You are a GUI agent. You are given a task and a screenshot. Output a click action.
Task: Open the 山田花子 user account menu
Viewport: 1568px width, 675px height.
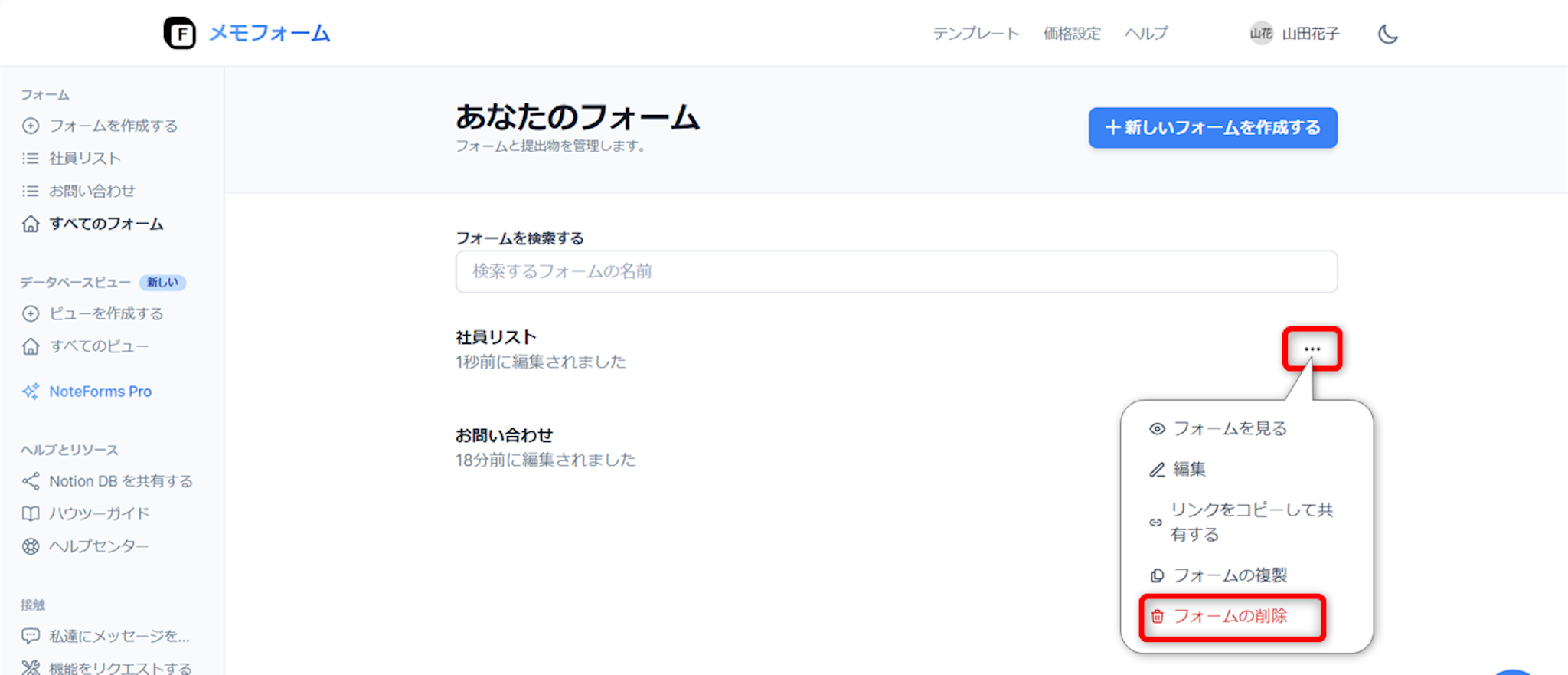1295,34
